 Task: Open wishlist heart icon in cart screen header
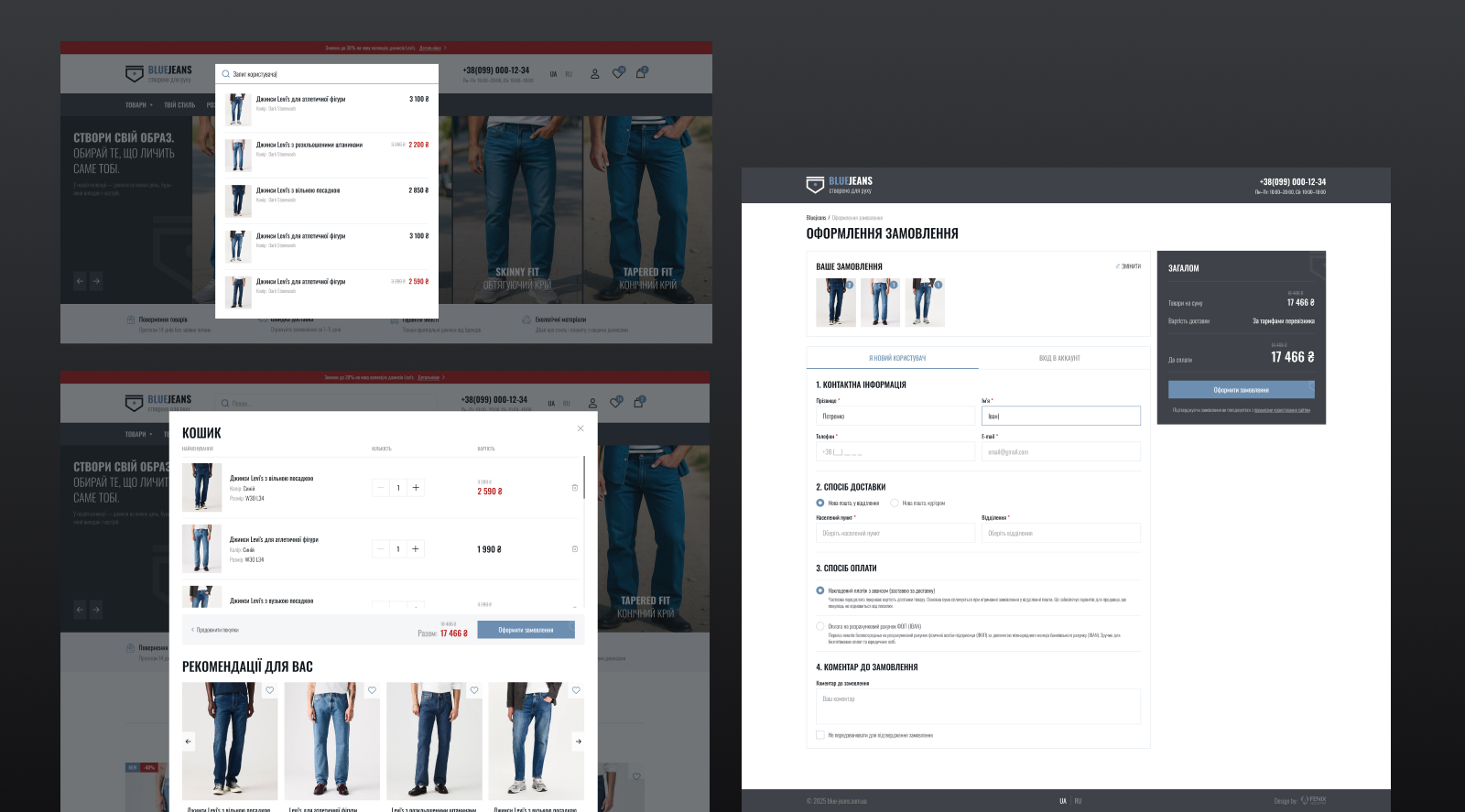click(x=616, y=402)
